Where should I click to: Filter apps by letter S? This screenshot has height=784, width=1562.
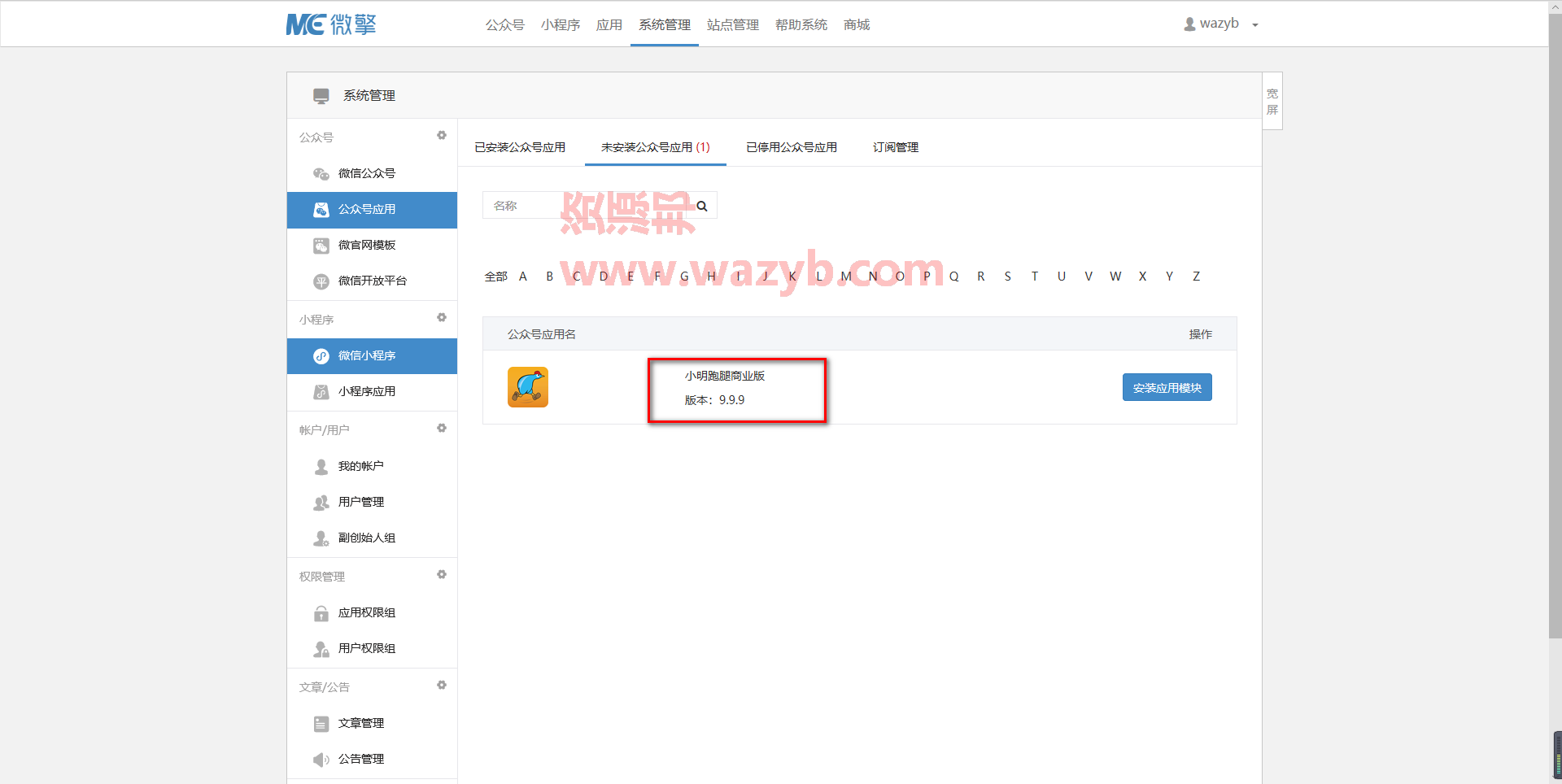pyautogui.click(x=1008, y=277)
